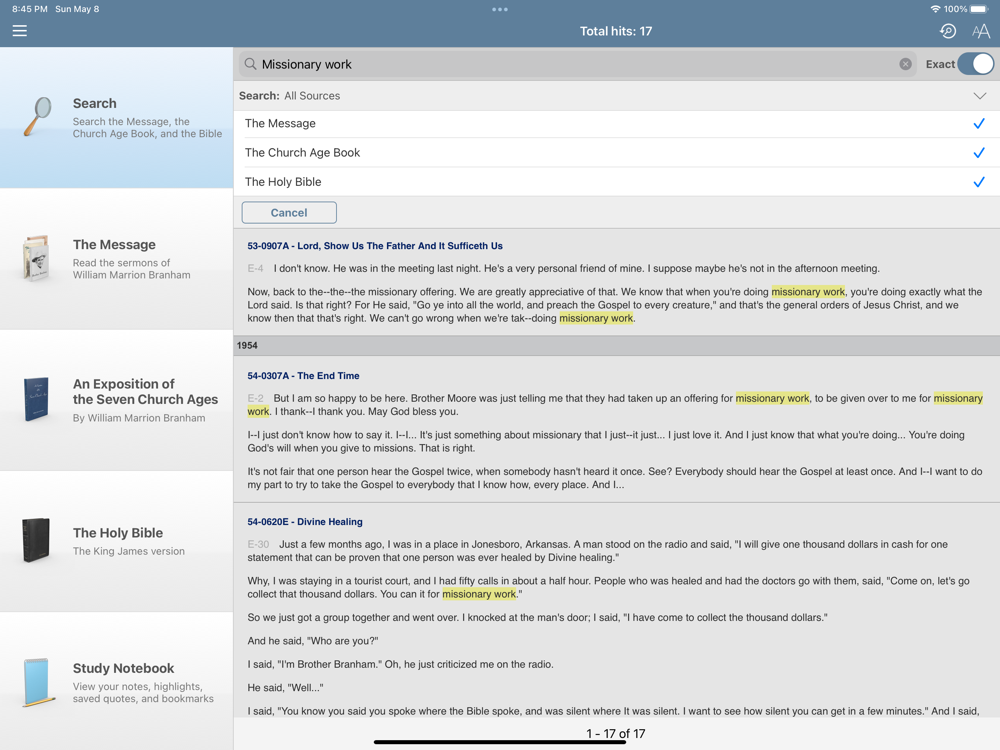Click the Cancel button
The width and height of the screenshot is (1000, 750).
(289, 212)
